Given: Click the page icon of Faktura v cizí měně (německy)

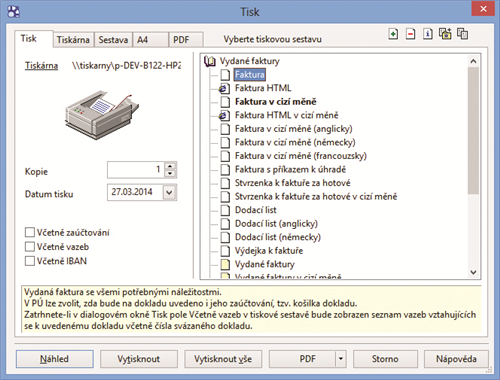Looking at the screenshot, I should click(x=225, y=142).
